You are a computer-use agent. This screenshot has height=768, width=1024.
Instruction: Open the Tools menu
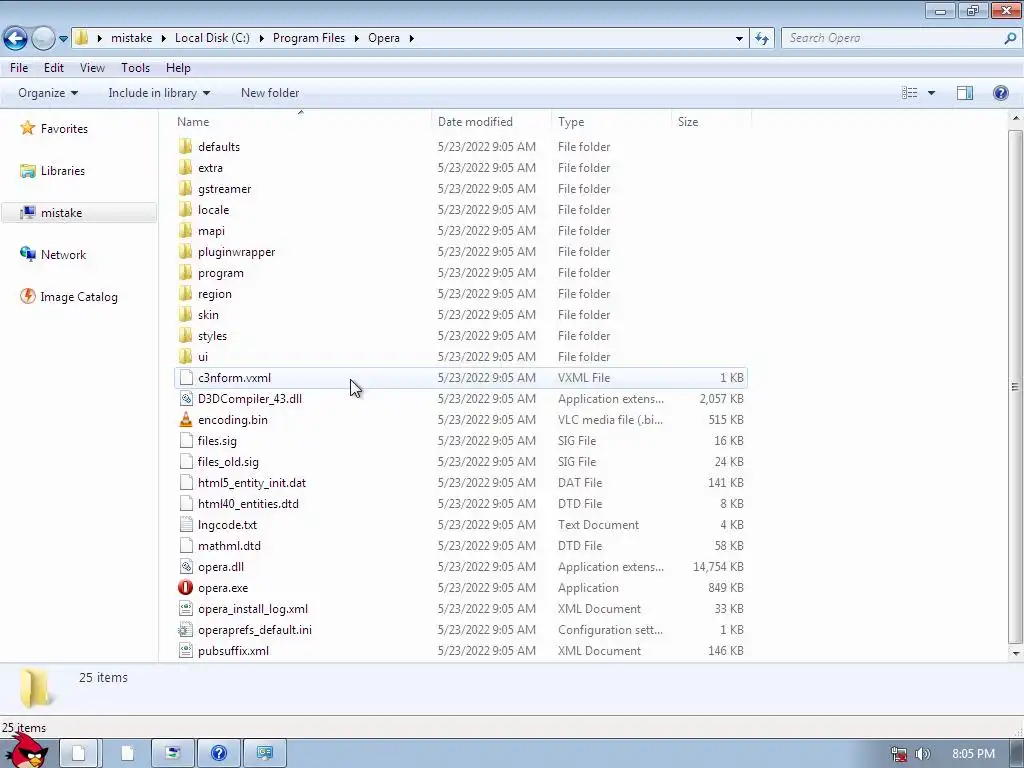[135, 68]
